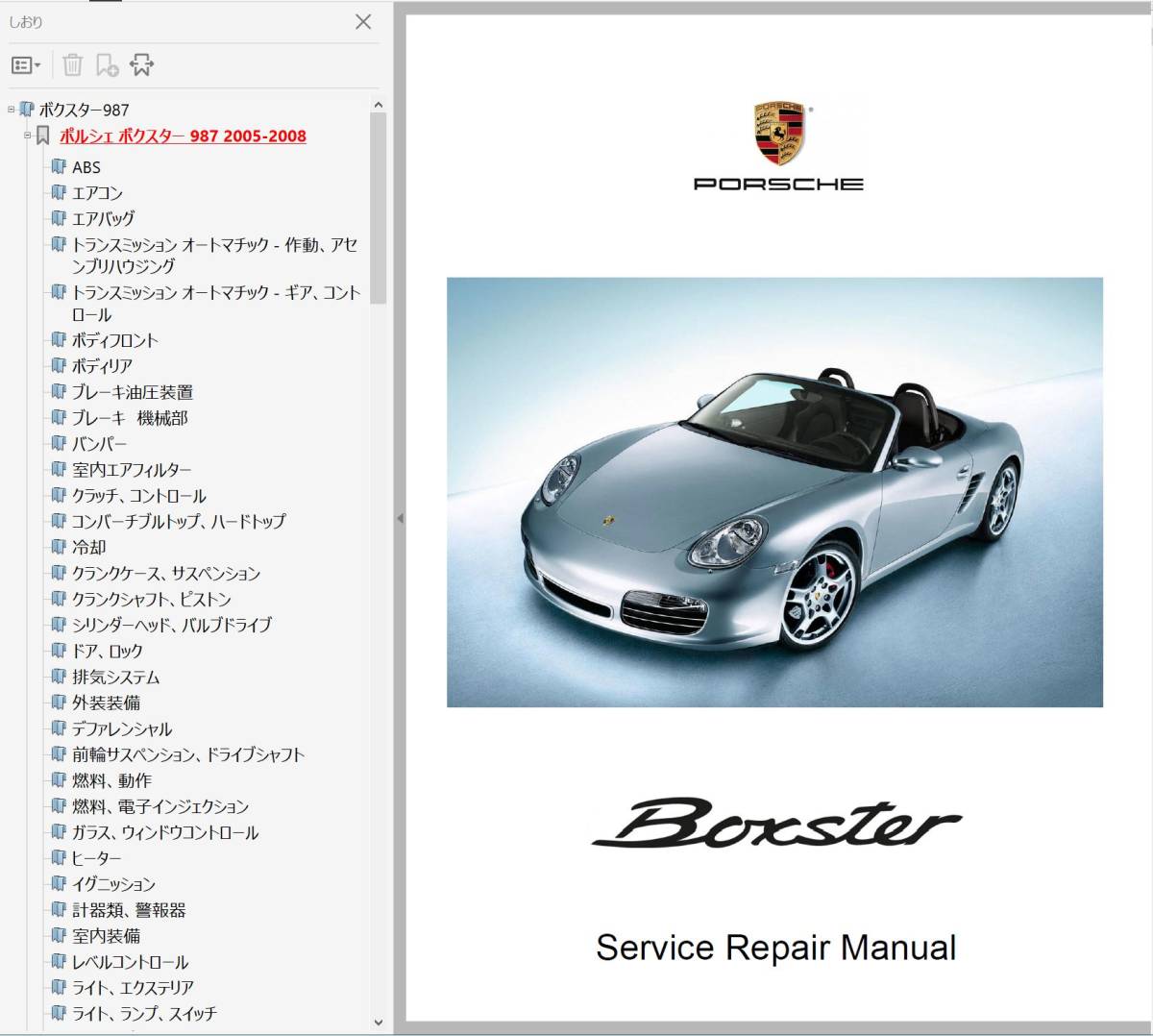Click the bookmark icon beside 排気システム
1153x1036 pixels.
tap(59, 677)
